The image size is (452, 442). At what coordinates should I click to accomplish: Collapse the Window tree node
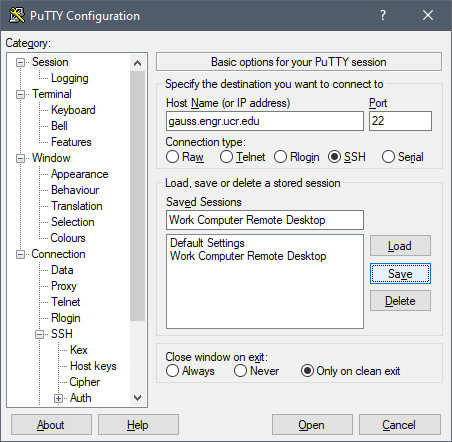coord(21,158)
